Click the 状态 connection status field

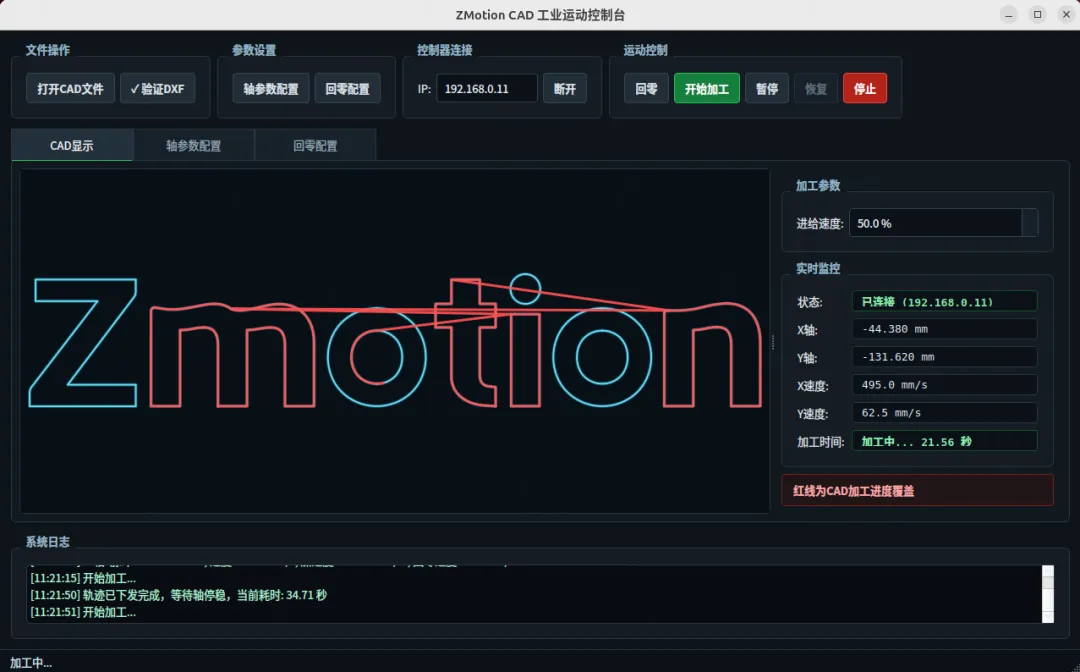pyautogui.click(x=944, y=302)
